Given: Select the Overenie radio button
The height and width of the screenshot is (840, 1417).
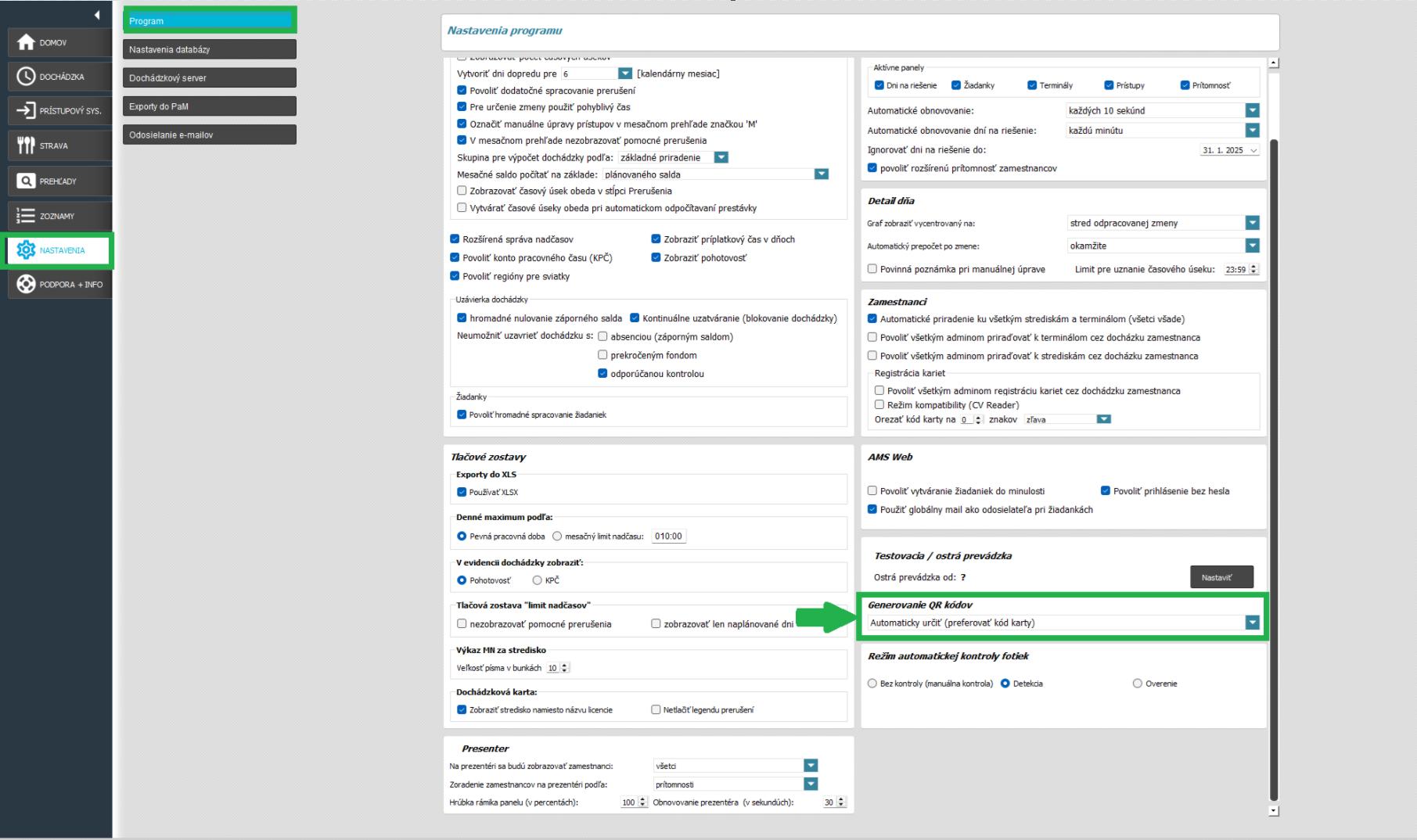Looking at the screenshot, I should click(x=1136, y=683).
